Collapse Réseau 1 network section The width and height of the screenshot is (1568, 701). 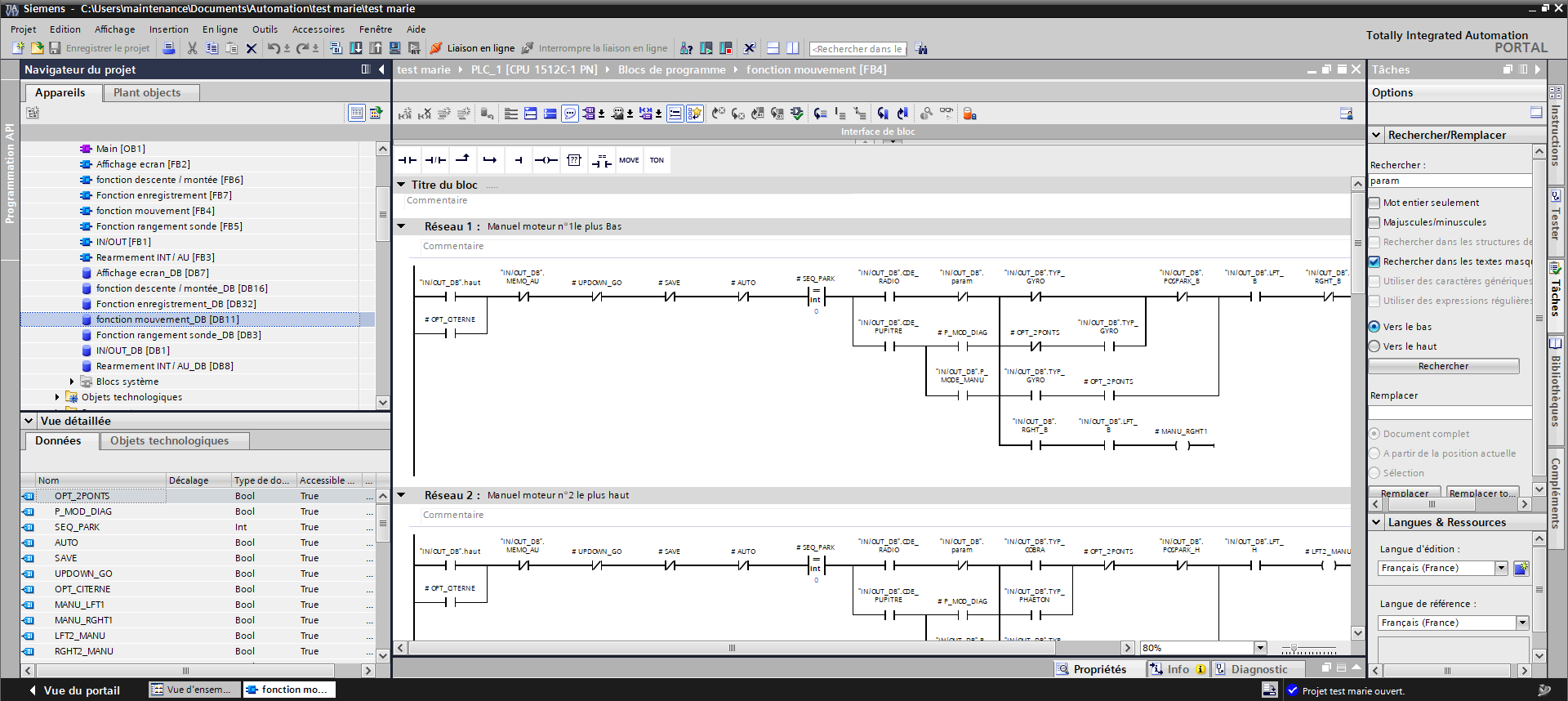pyautogui.click(x=401, y=226)
